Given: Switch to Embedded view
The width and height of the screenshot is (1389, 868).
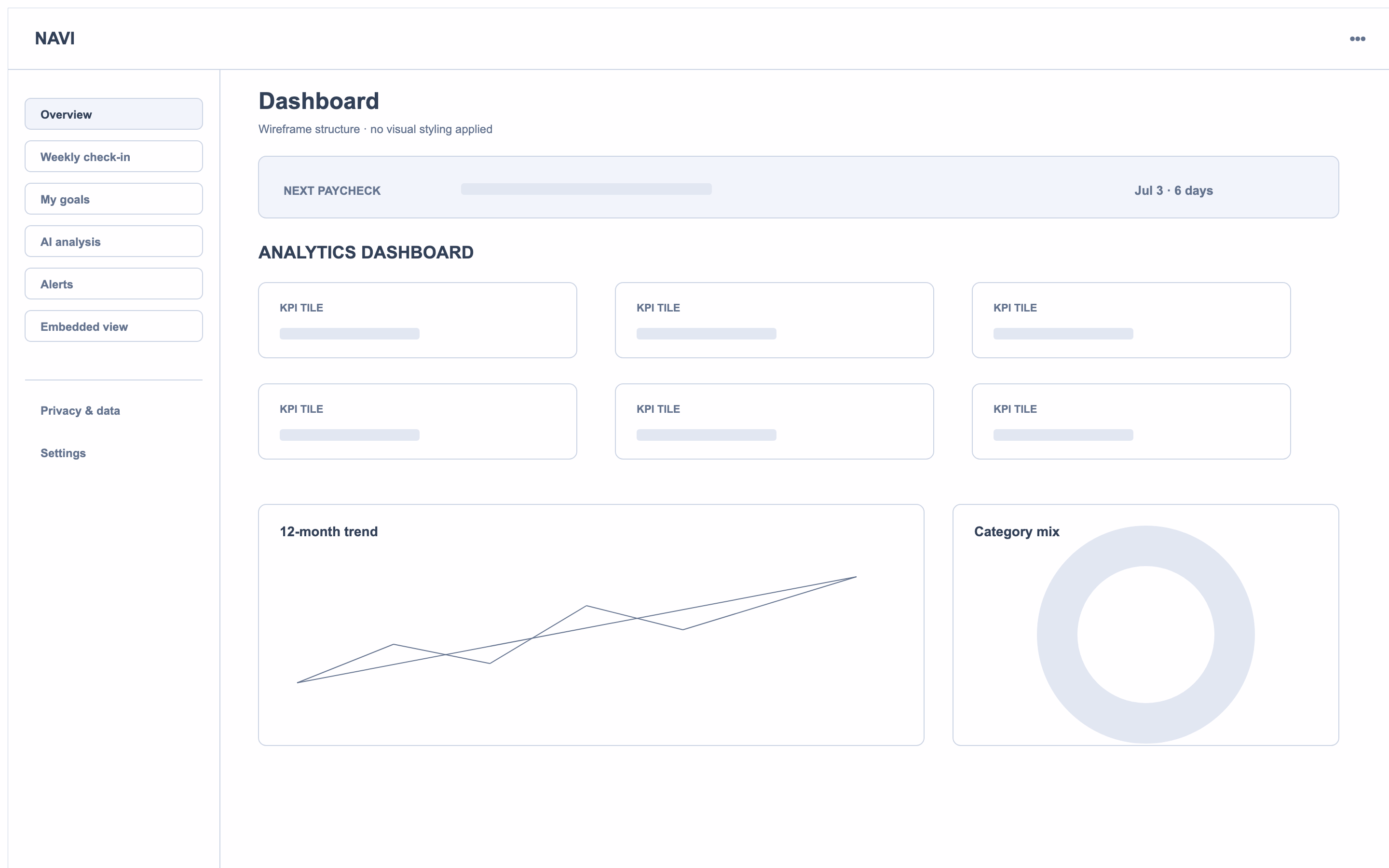Looking at the screenshot, I should pyautogui.click(x=114, y=326).
